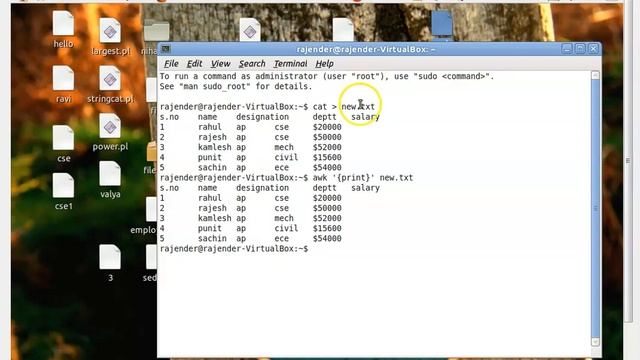Click "See man sudo_root for details" line
The height and width of the screenshot is (360, 640).
pos(236,87)
